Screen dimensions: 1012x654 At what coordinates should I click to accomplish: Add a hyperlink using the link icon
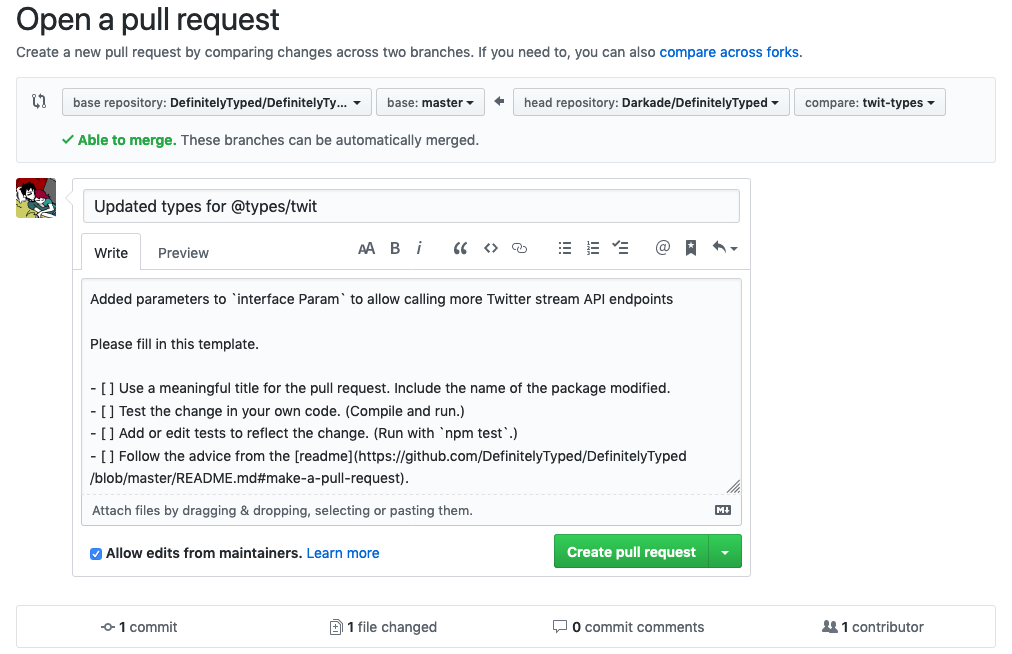click(519, 248)
